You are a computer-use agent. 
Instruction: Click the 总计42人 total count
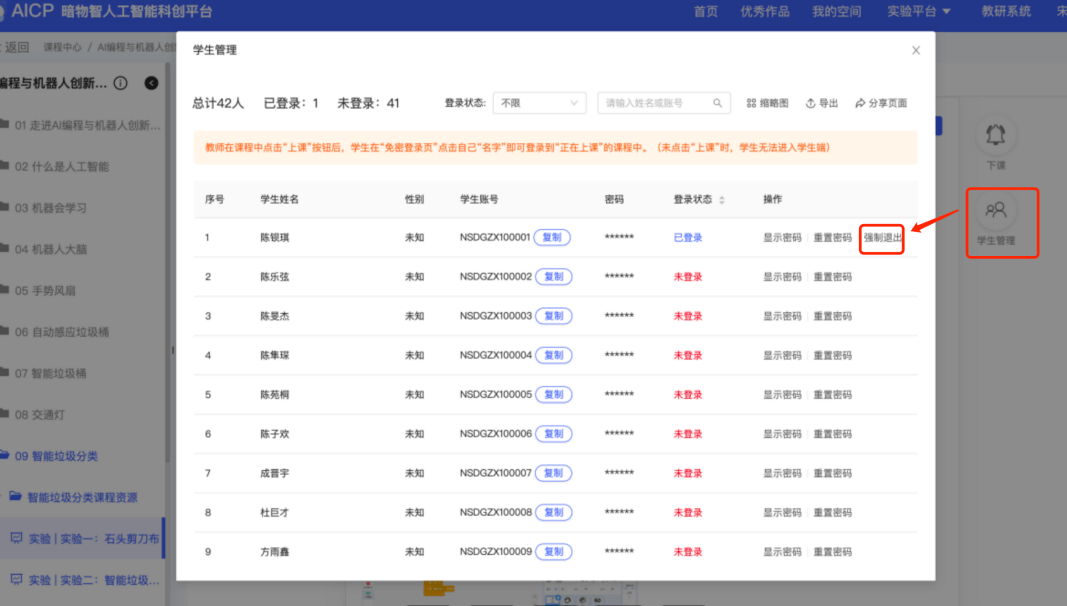tap(218, 103)
